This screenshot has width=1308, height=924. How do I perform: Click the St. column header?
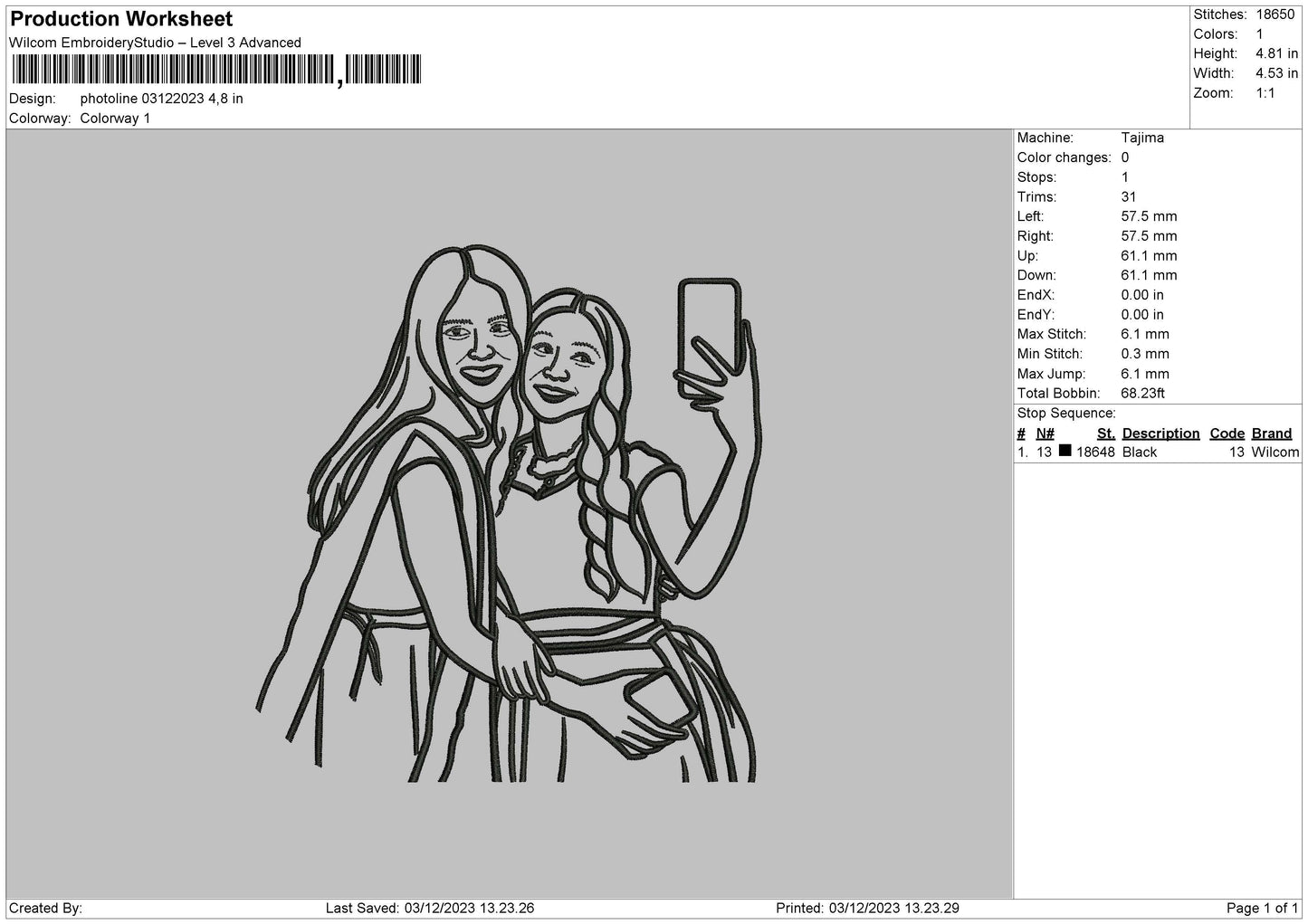pyautogui.click(x=1105, y=433)
